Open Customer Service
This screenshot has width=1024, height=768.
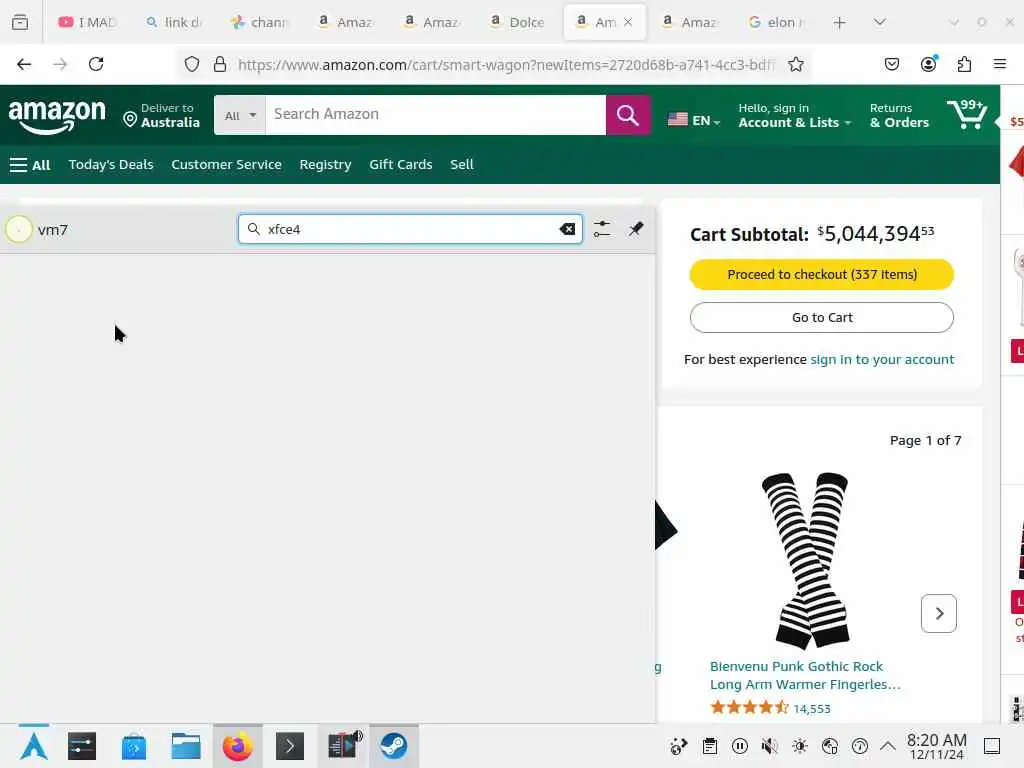(227, 165)
